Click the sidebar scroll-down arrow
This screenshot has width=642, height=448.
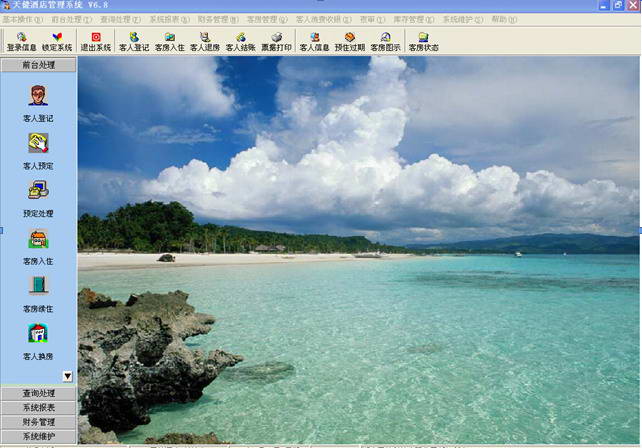pos(68,376)
